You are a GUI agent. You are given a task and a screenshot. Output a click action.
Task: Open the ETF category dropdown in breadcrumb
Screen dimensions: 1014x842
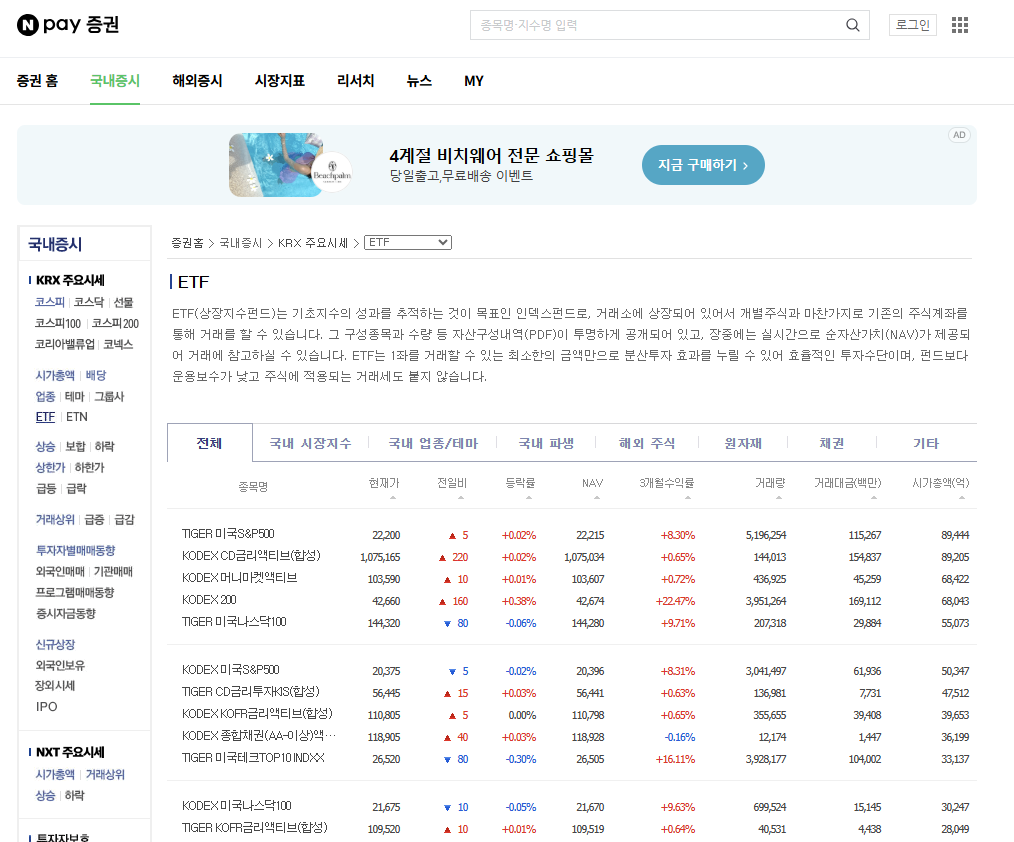pos(407,241)
